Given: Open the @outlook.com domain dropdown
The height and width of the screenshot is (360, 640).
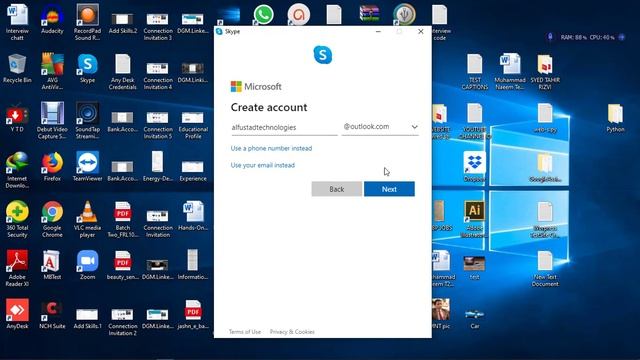Looking at the screenshot, I should click(380, 127).
